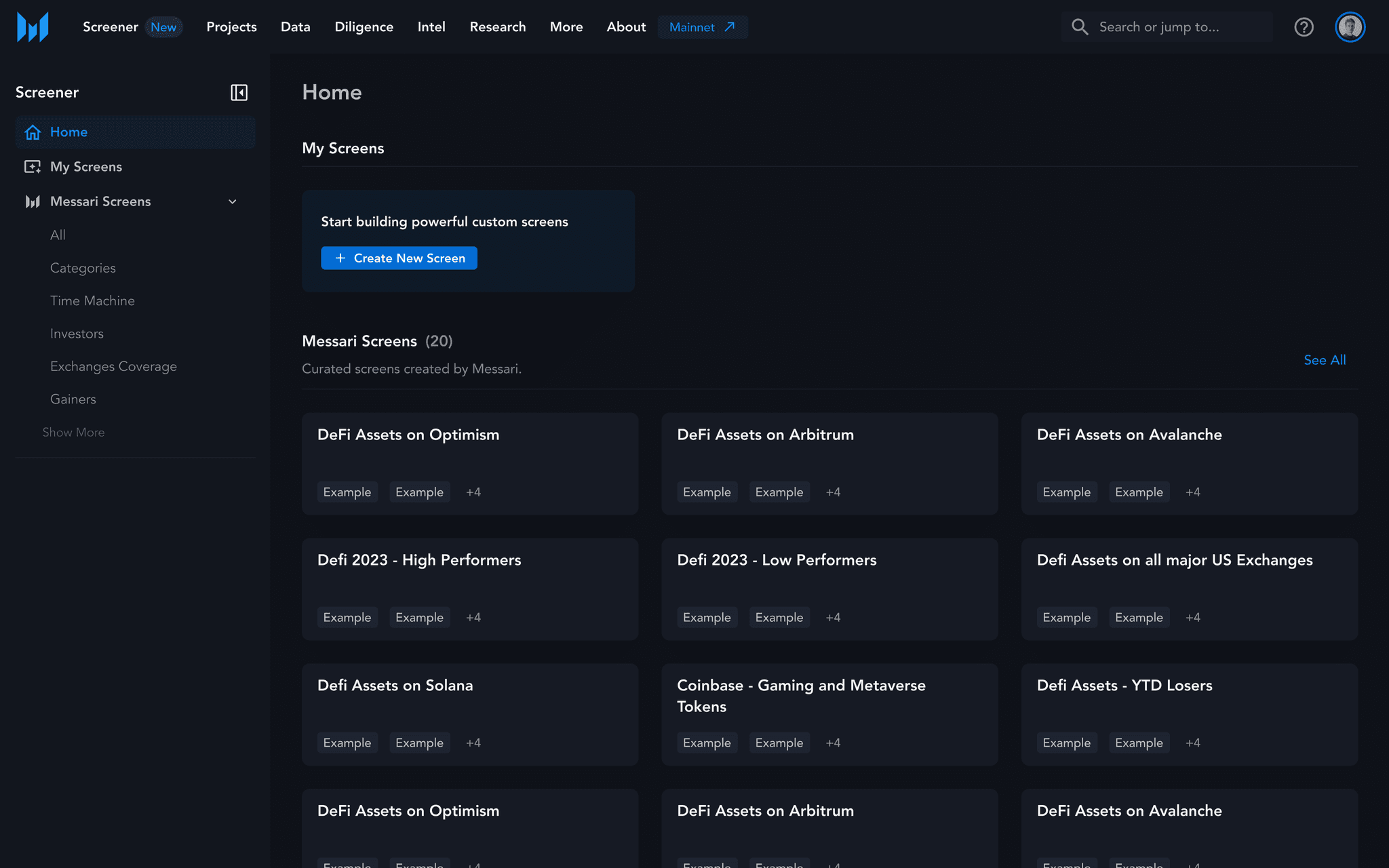Click the Messari Screens section heading
The image size is (1389, 868).
359,341
